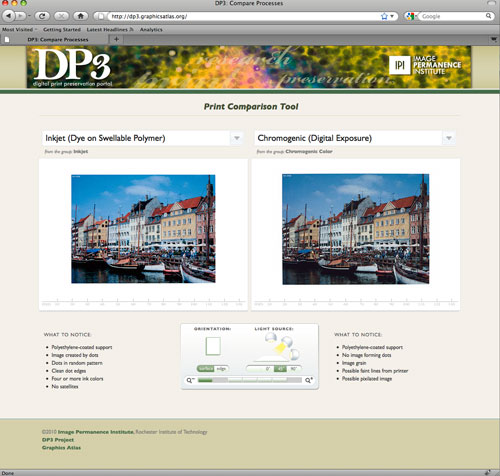Open the Most Visited bookmarks menu
The image size is (500, 476).
click(x=20, y=29)
